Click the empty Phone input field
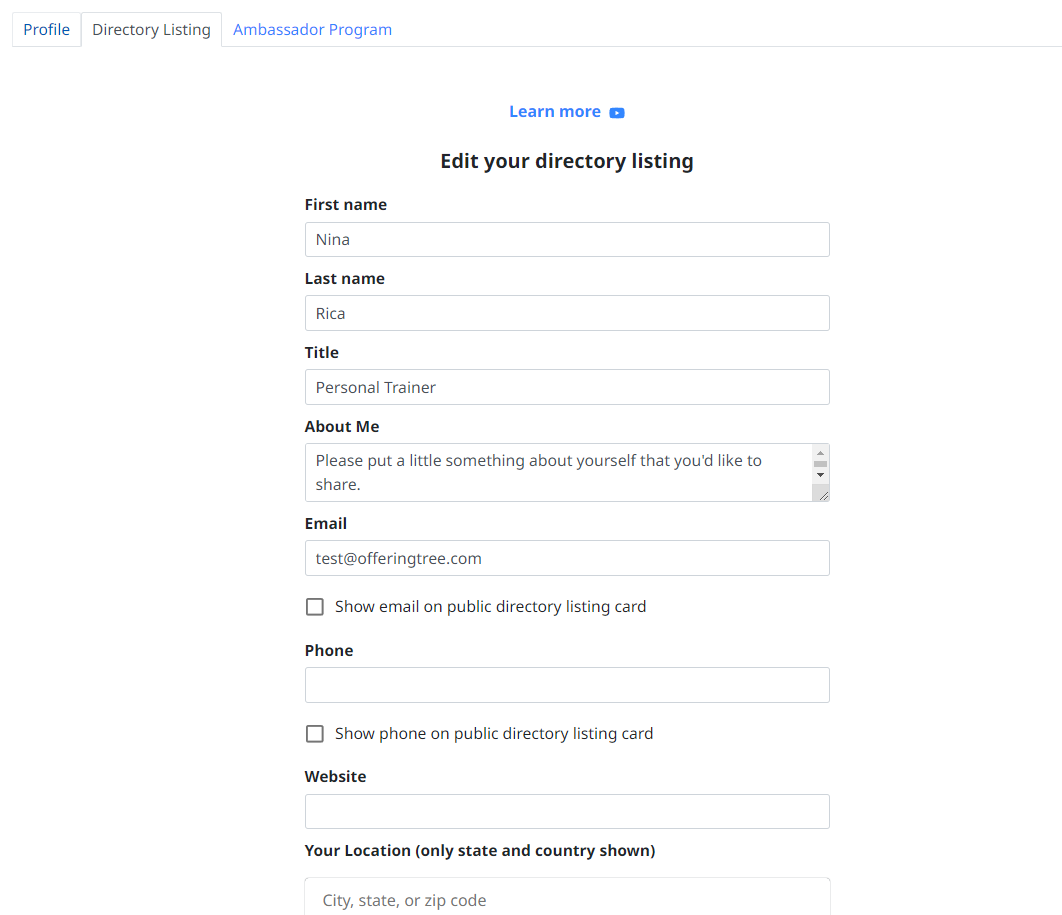This screenshot has width=1062, height=915. click(567, 685)
